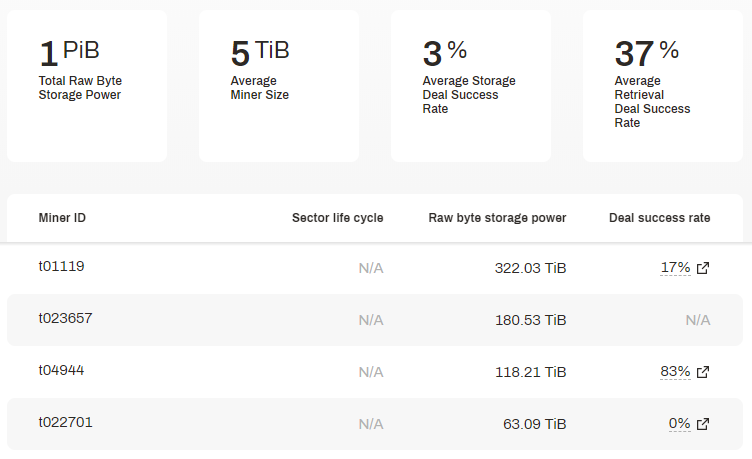This screenshot has height=459, width=752.
Task: Sort by Raw byte storage power header
Action: point(497,218)
